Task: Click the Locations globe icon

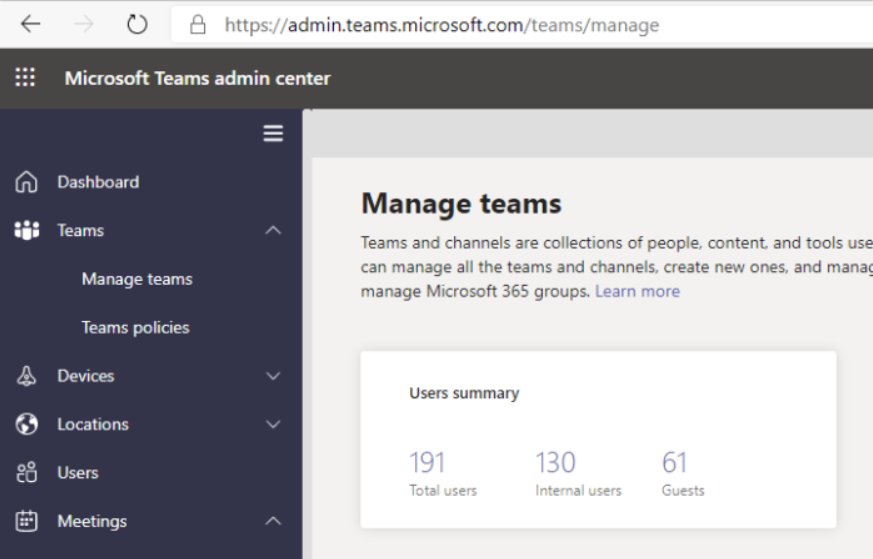Action: [27, 424]
